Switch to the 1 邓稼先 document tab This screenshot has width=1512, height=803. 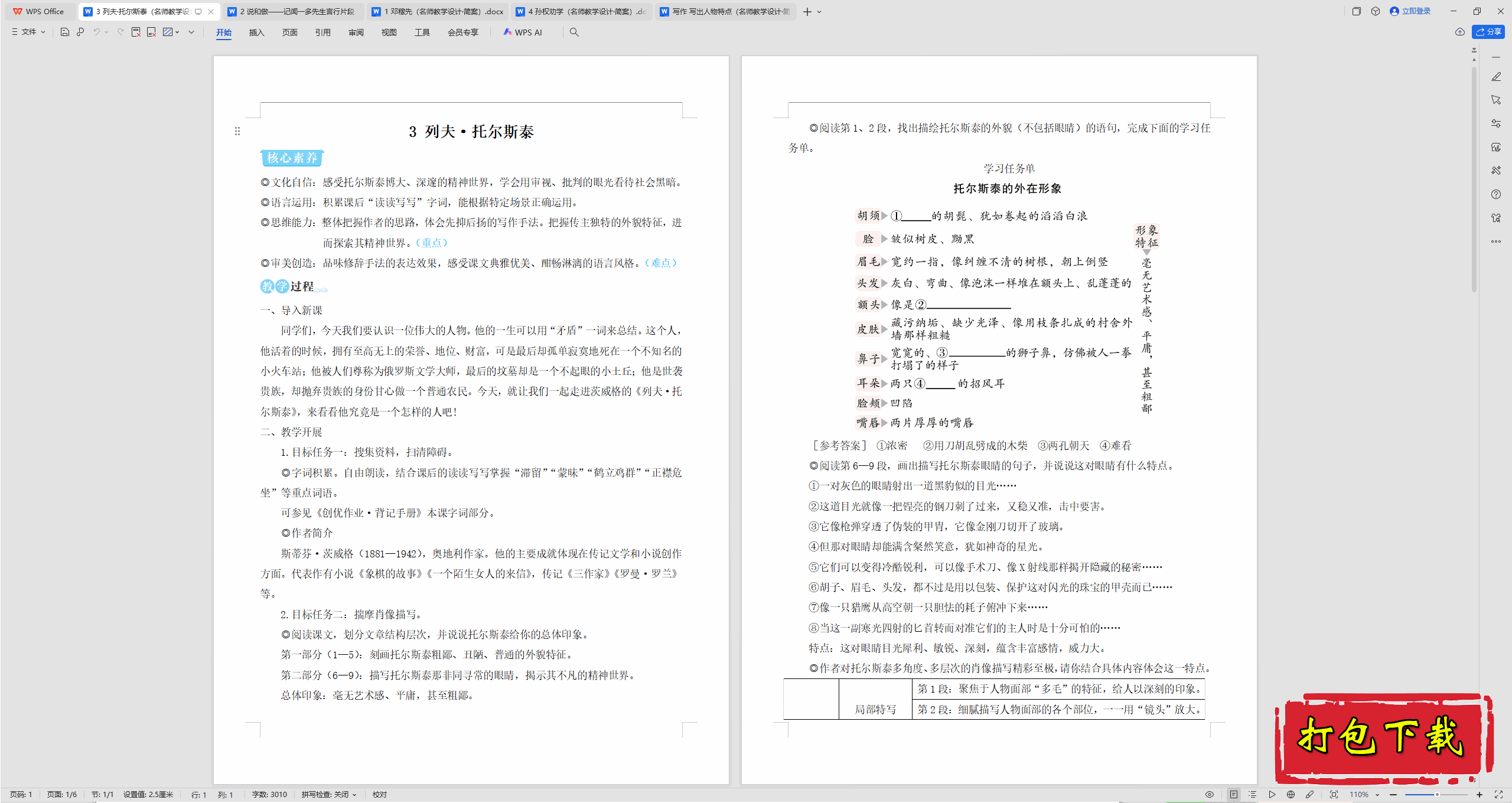point(437,11)
